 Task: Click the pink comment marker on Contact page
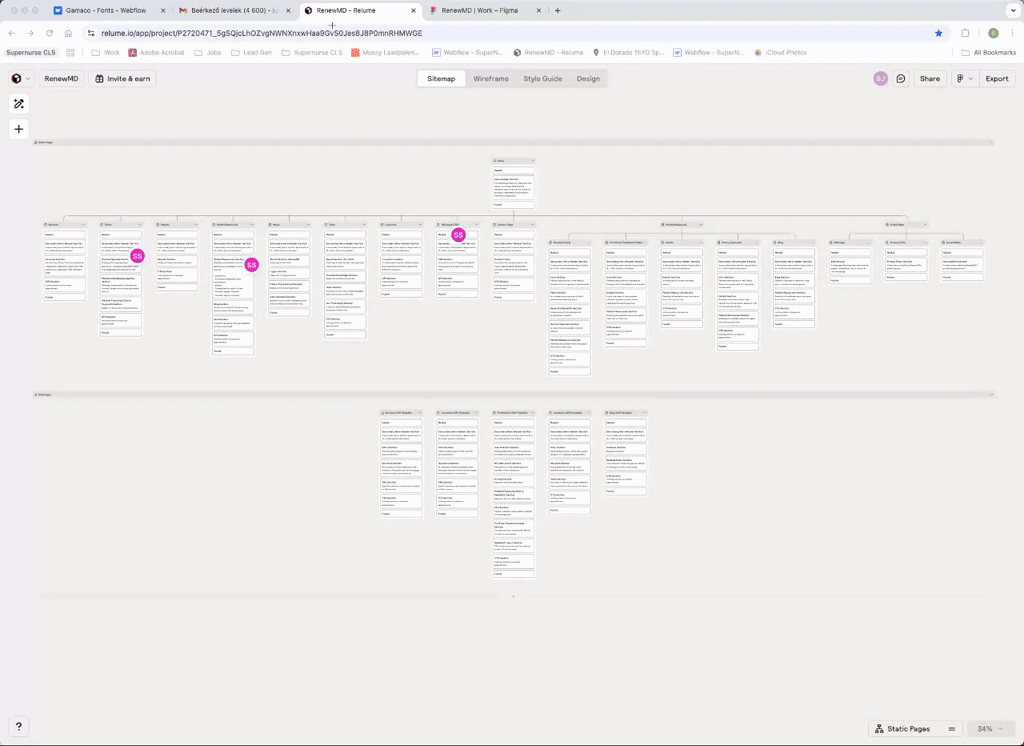(458, 235)
